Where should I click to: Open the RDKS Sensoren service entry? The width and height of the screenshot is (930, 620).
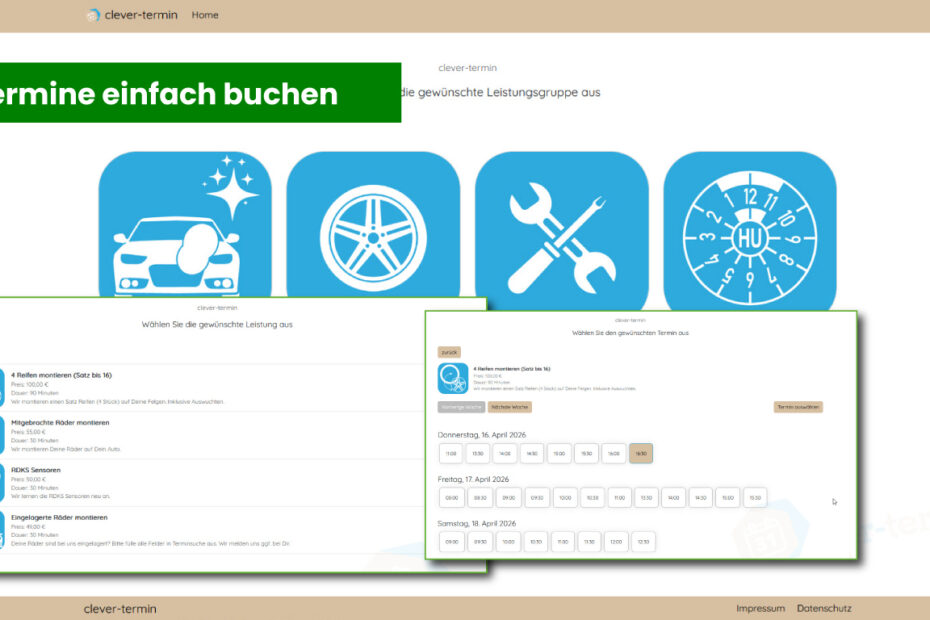click(x=36, y=469)
